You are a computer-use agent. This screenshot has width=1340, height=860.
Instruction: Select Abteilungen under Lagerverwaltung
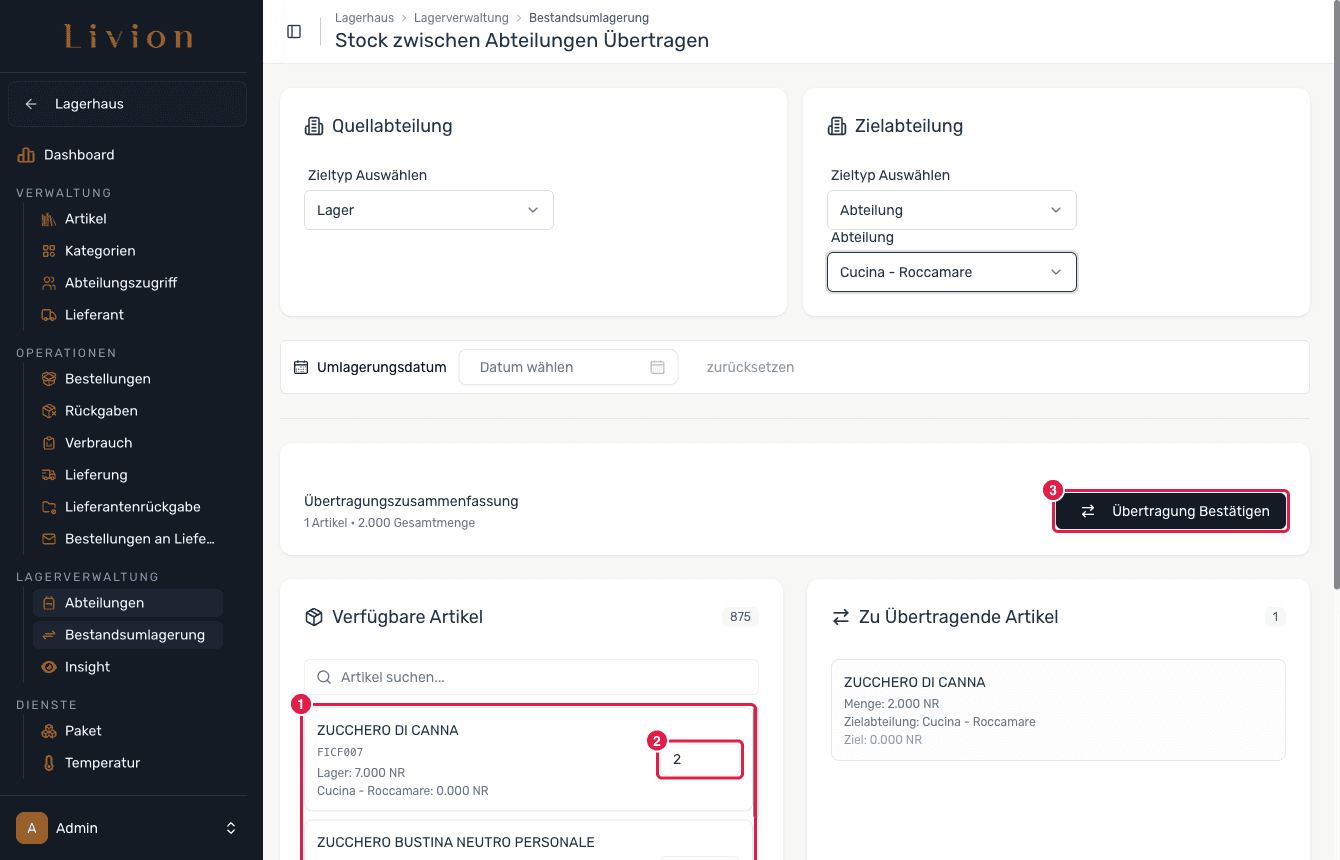tap(128, 603)
